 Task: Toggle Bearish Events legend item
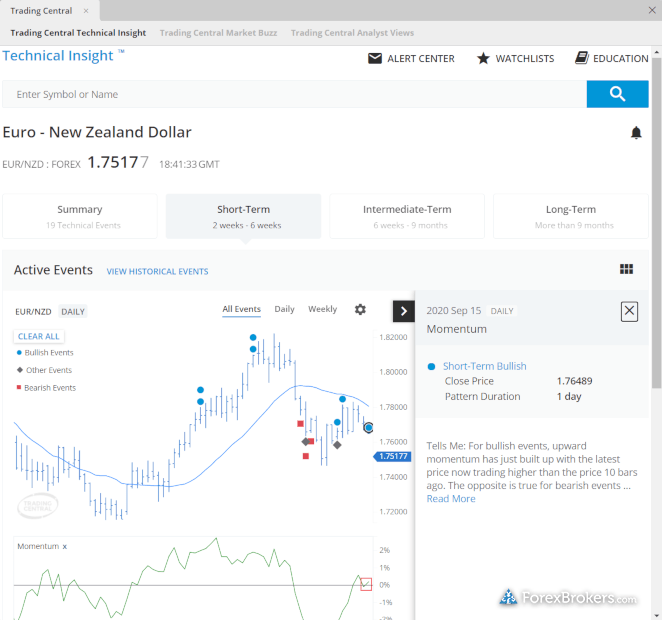tap(46, 388)
